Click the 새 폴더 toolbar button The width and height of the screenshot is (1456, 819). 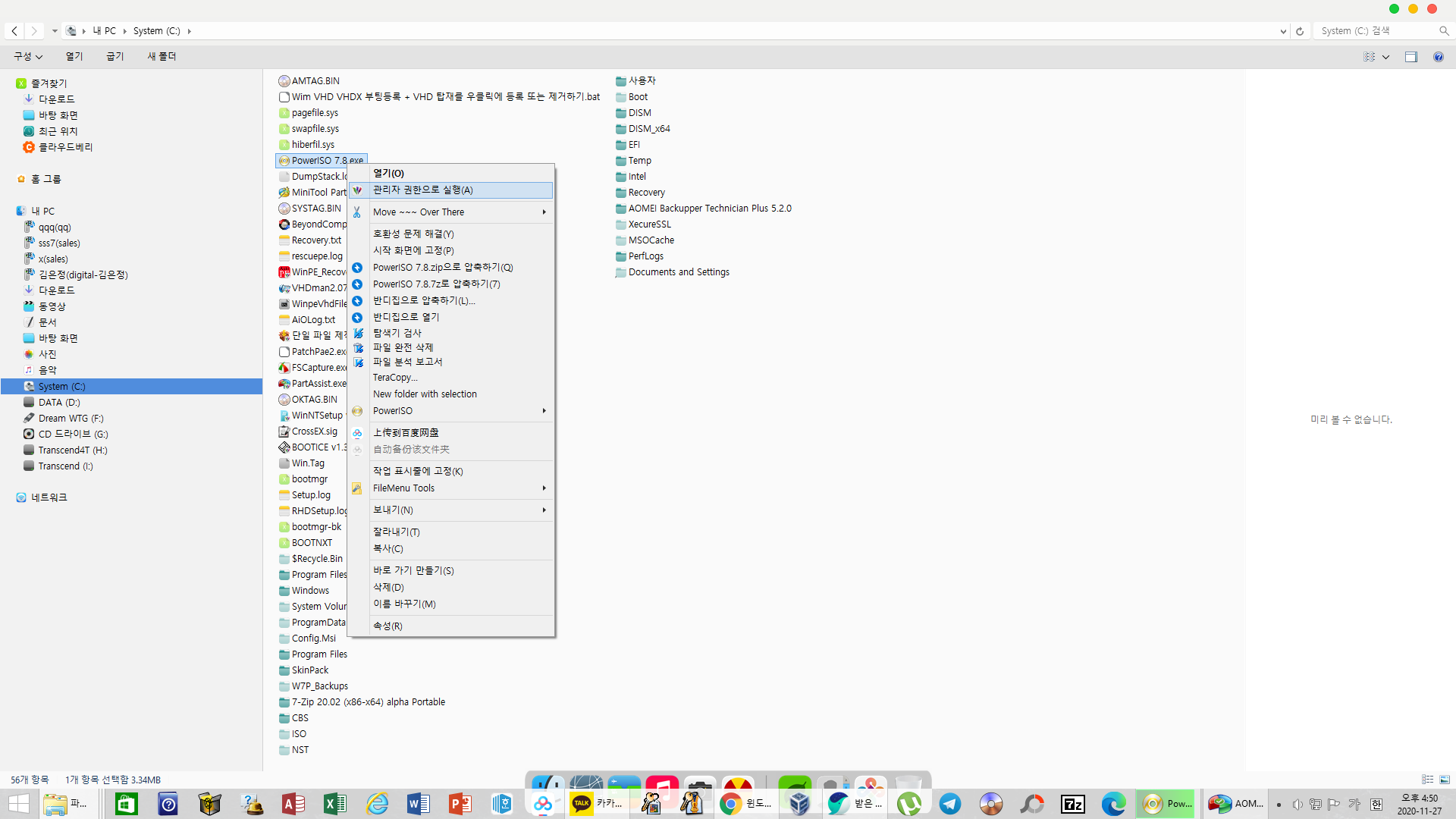point(162,57)
